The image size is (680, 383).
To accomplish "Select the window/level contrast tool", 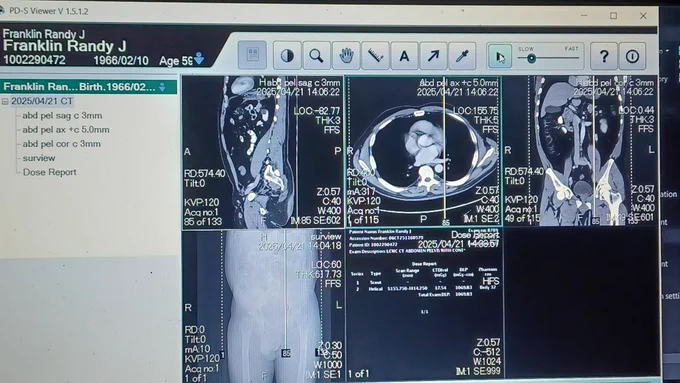I will 287,56.
